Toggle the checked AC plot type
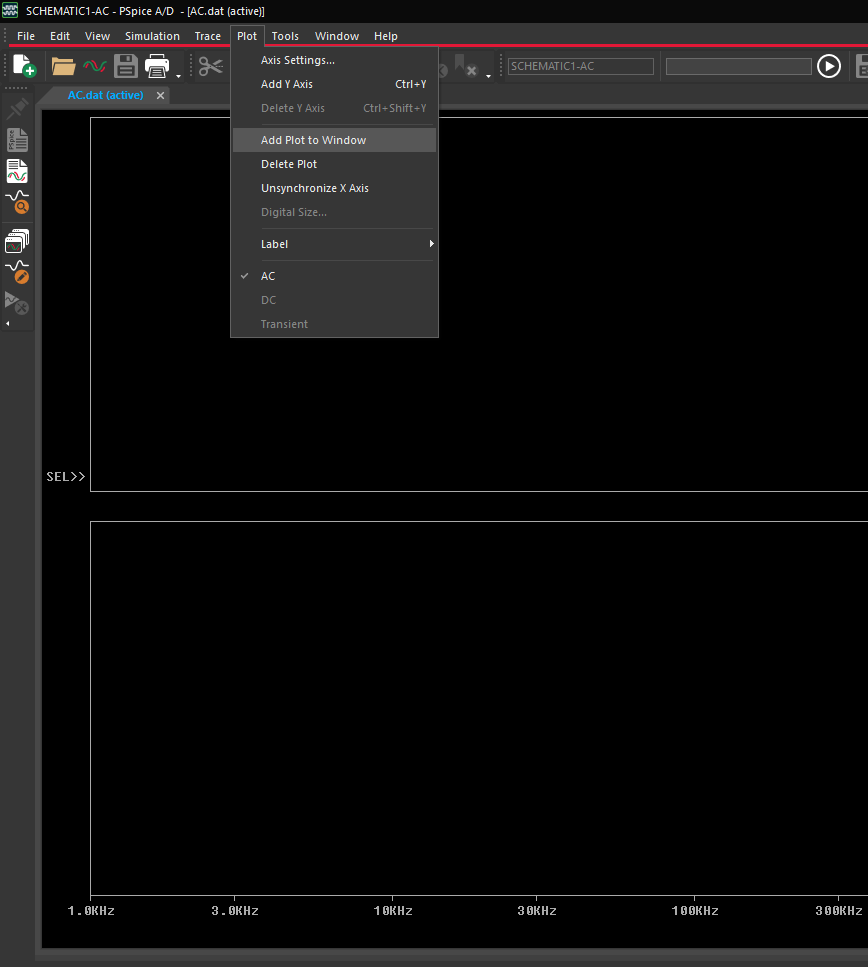 [334, 276]
